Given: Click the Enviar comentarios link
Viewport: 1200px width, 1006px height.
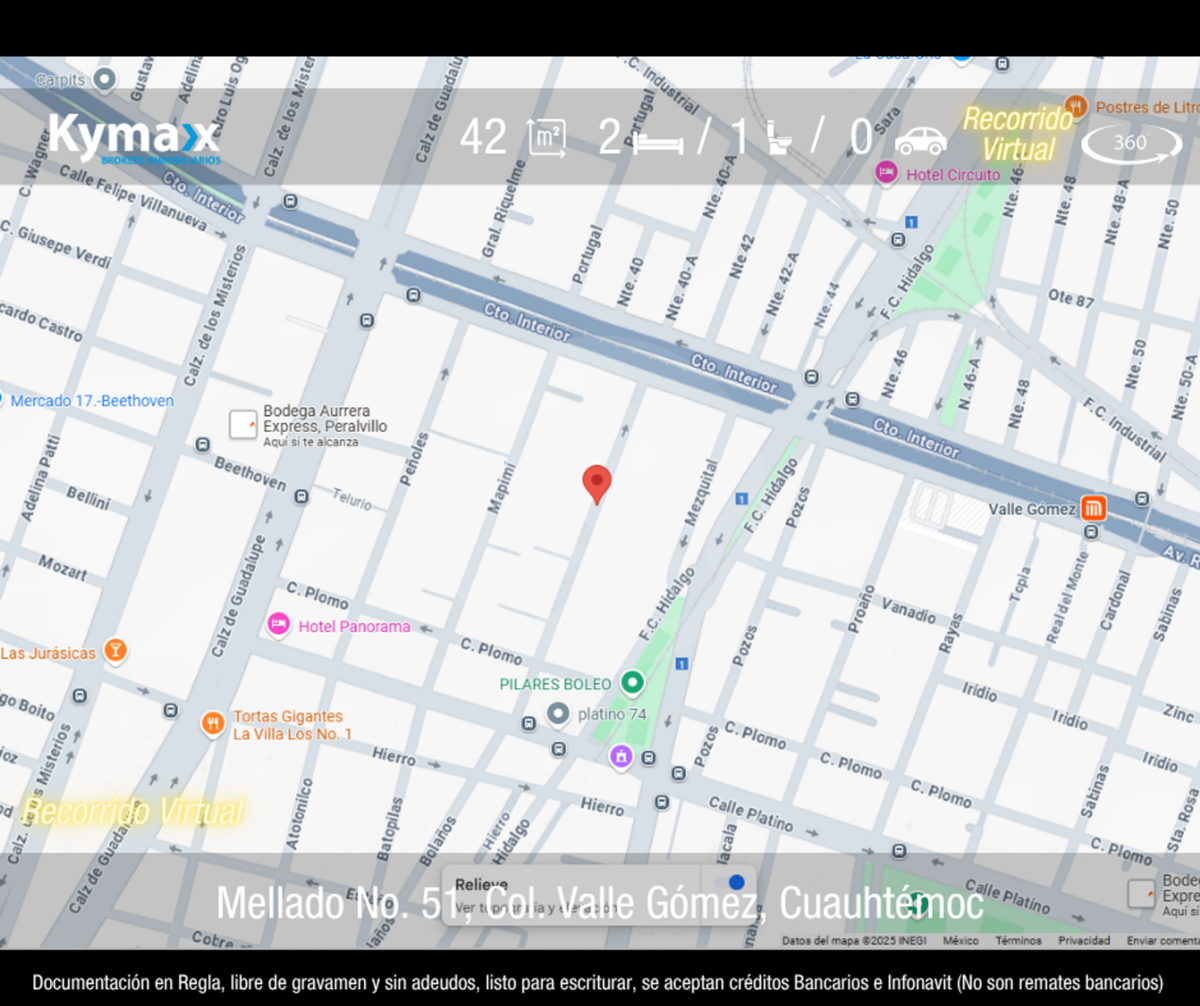Looking at the screenshot, I should (x=1162, y=941).
